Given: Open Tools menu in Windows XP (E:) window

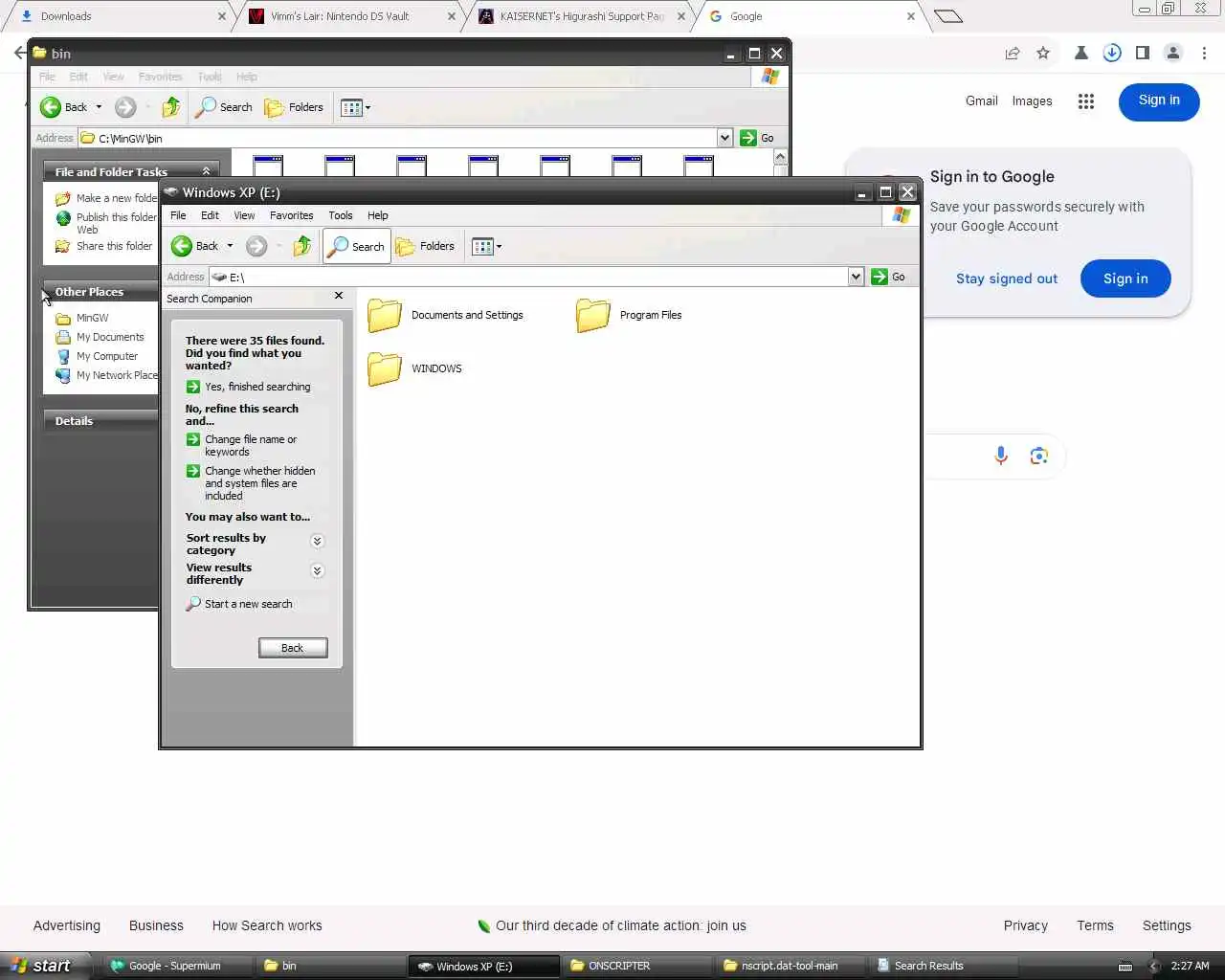Looking at the screenshot, I should click(341, 215).
